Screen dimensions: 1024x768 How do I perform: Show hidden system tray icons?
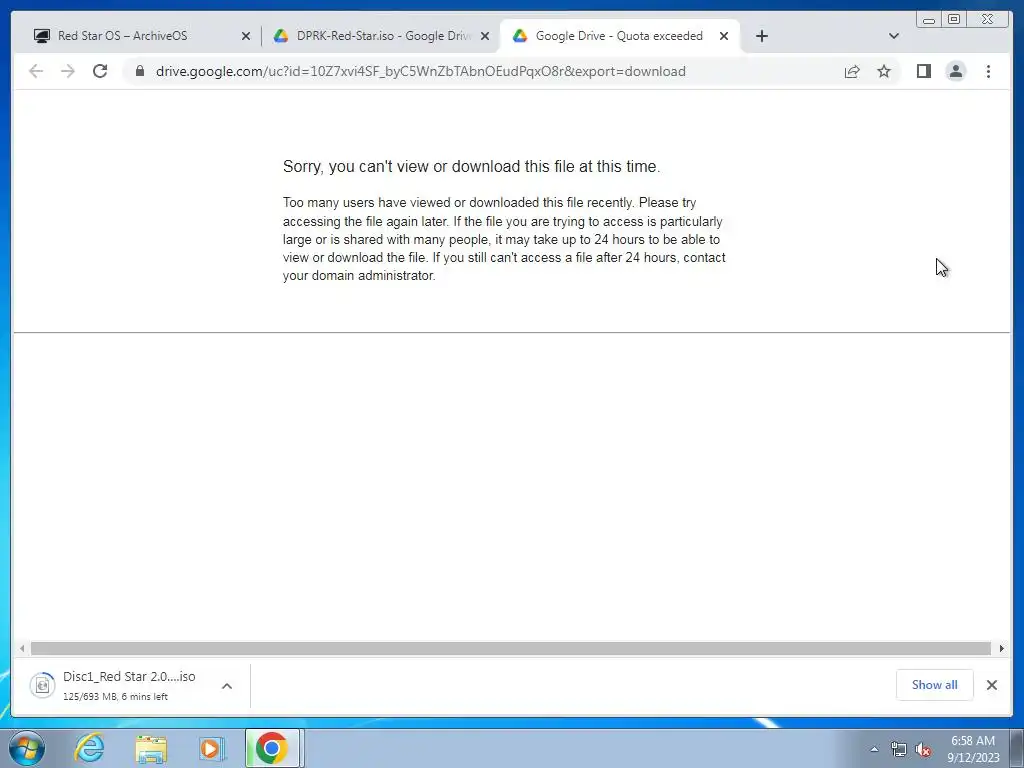click(x=874, y=749)
